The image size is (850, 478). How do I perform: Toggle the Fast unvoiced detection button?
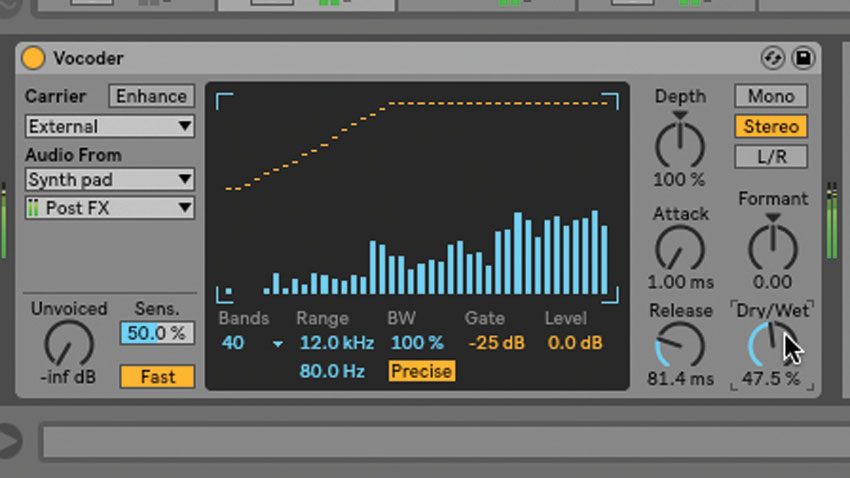pyautogui.click(x=157, y=377)
